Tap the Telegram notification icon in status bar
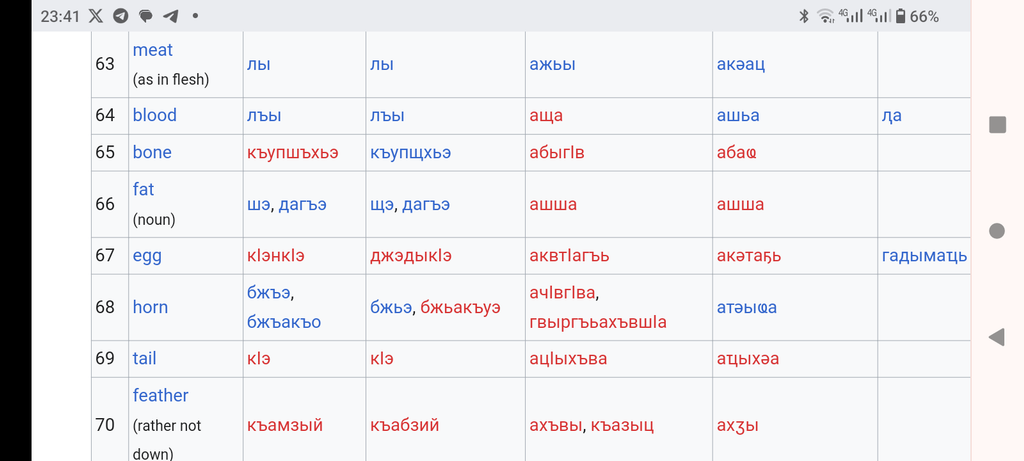 [x=120, y=16]
